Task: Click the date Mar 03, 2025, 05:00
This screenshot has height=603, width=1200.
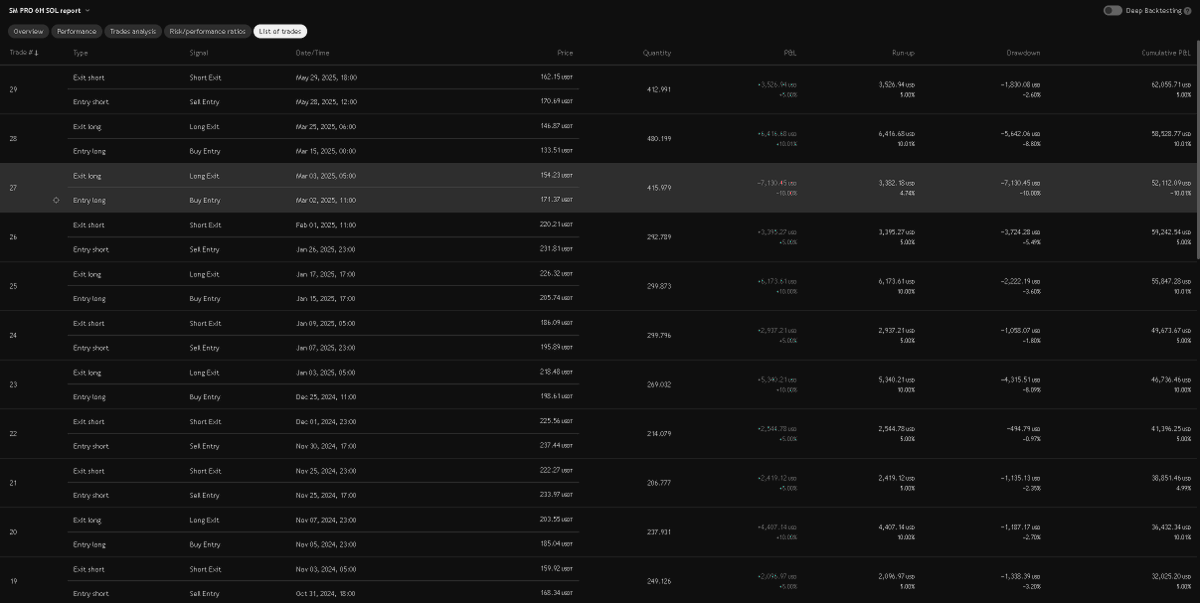Action: pos(327,175)
